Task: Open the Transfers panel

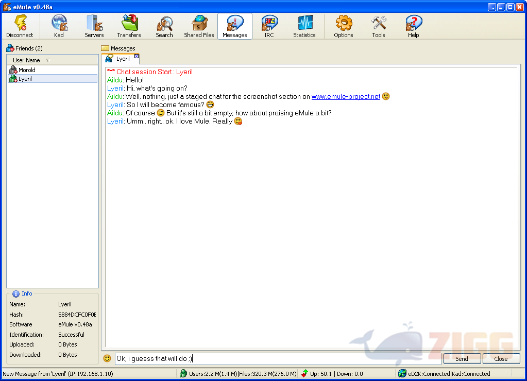Action: [129, 26]
